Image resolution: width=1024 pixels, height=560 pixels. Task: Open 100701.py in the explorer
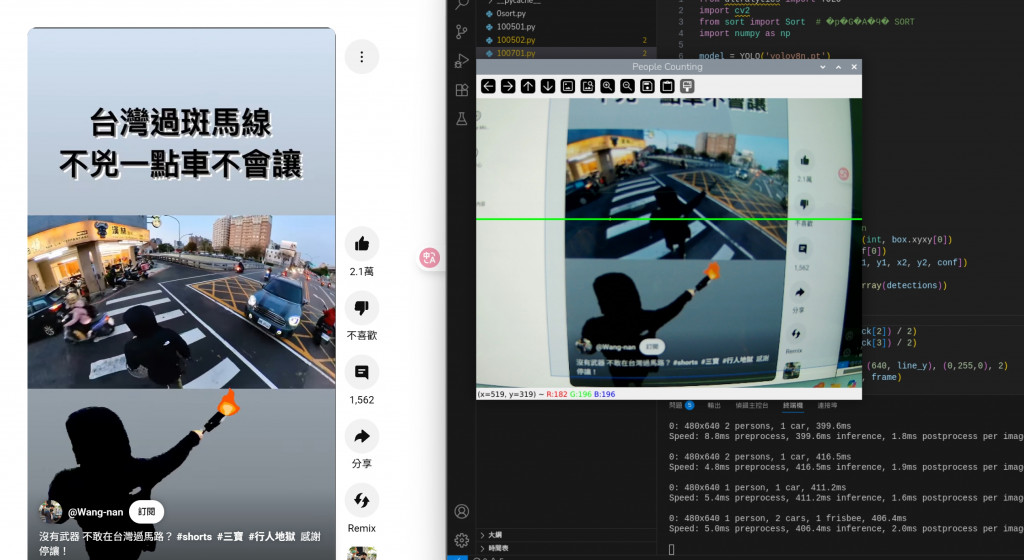[x=515, y=53]
